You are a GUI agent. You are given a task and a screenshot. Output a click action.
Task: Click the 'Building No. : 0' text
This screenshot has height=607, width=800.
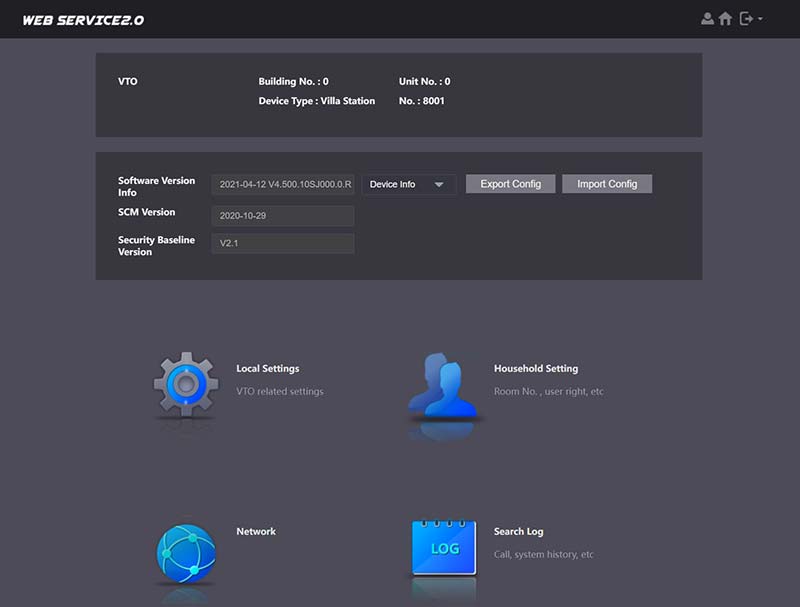pos(293,82)
